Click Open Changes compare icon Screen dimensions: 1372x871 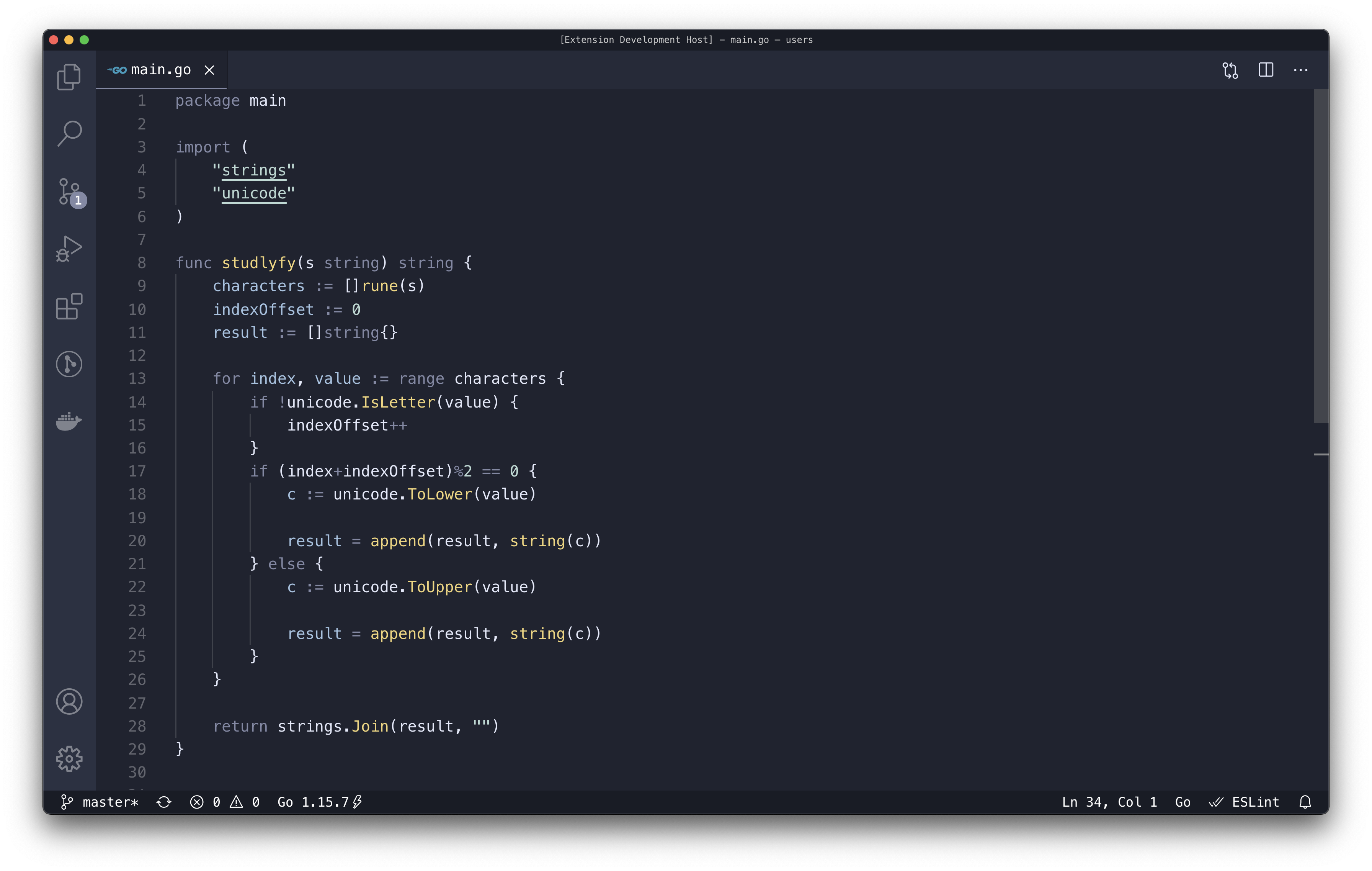tap(1230, 70)
